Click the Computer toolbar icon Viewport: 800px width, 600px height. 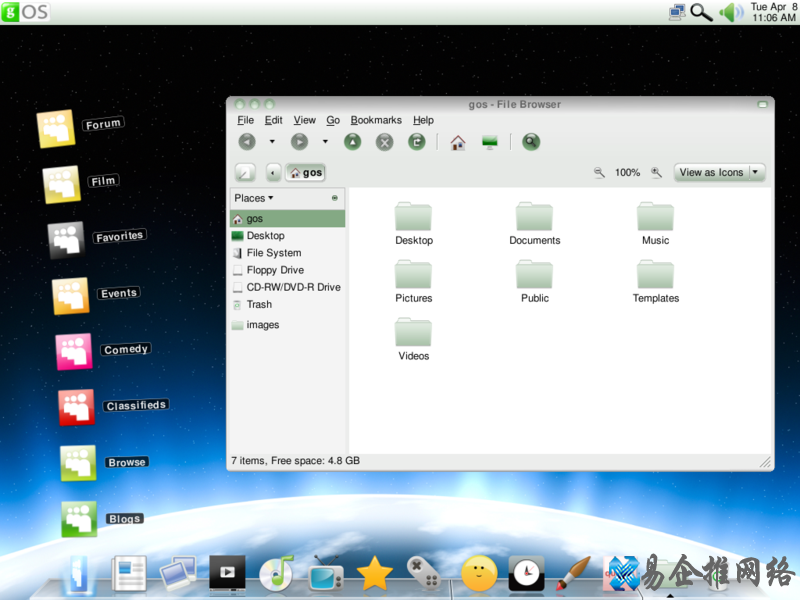pos(489,142)
